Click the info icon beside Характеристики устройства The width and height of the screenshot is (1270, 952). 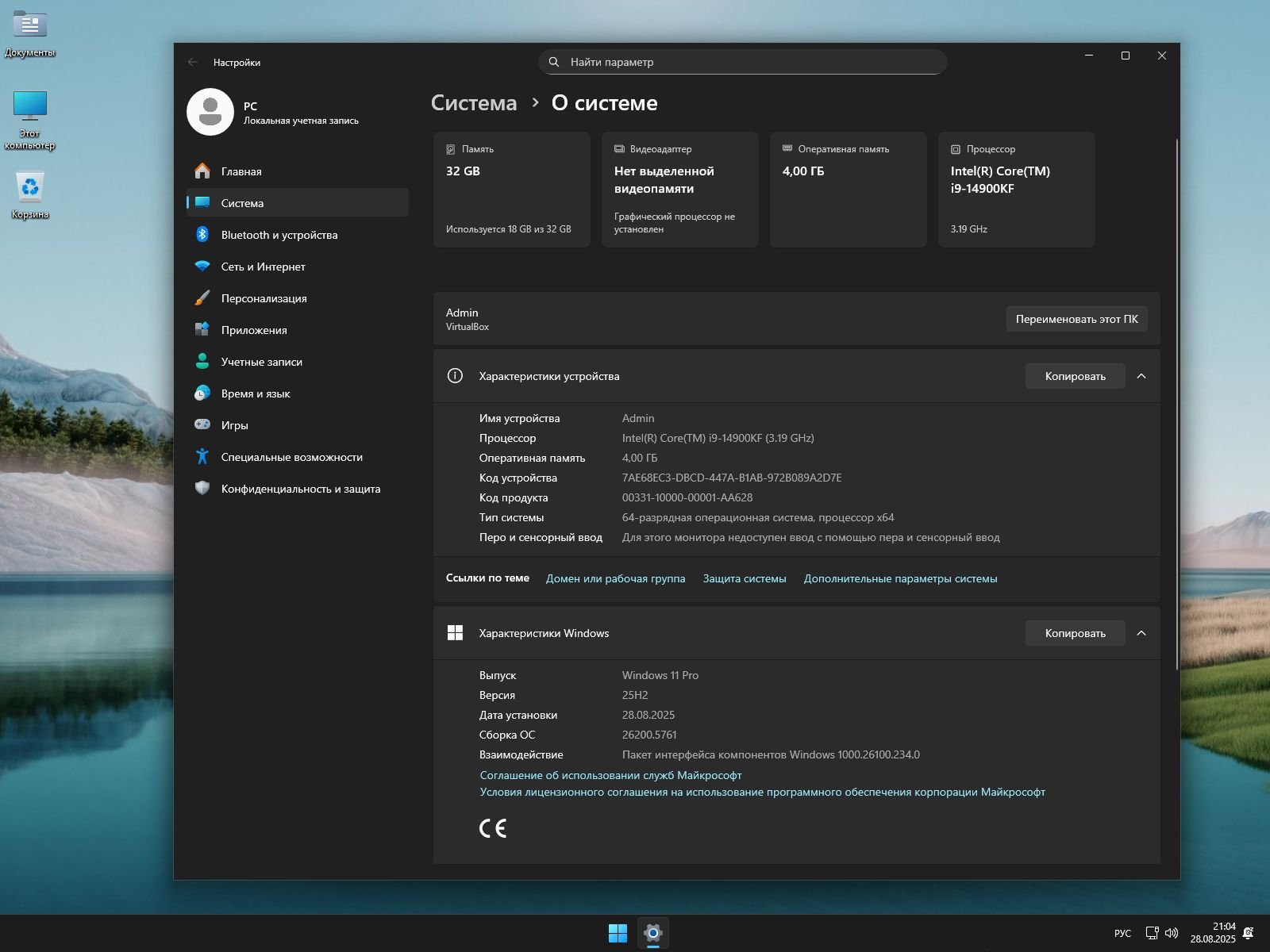(455, 376)
